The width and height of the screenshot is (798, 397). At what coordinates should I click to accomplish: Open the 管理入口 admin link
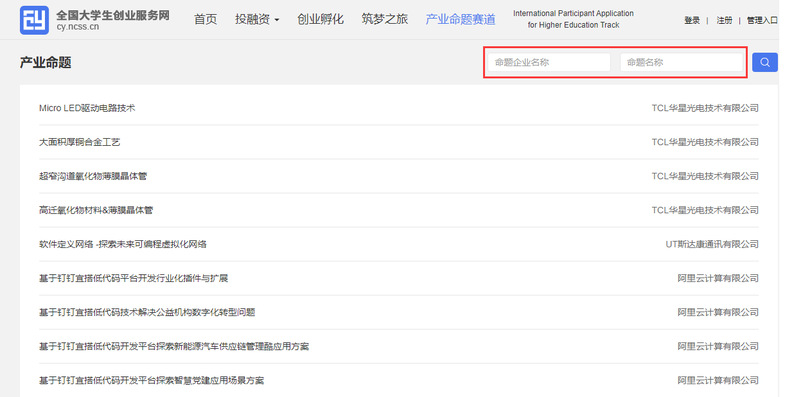tap(762, 20)
